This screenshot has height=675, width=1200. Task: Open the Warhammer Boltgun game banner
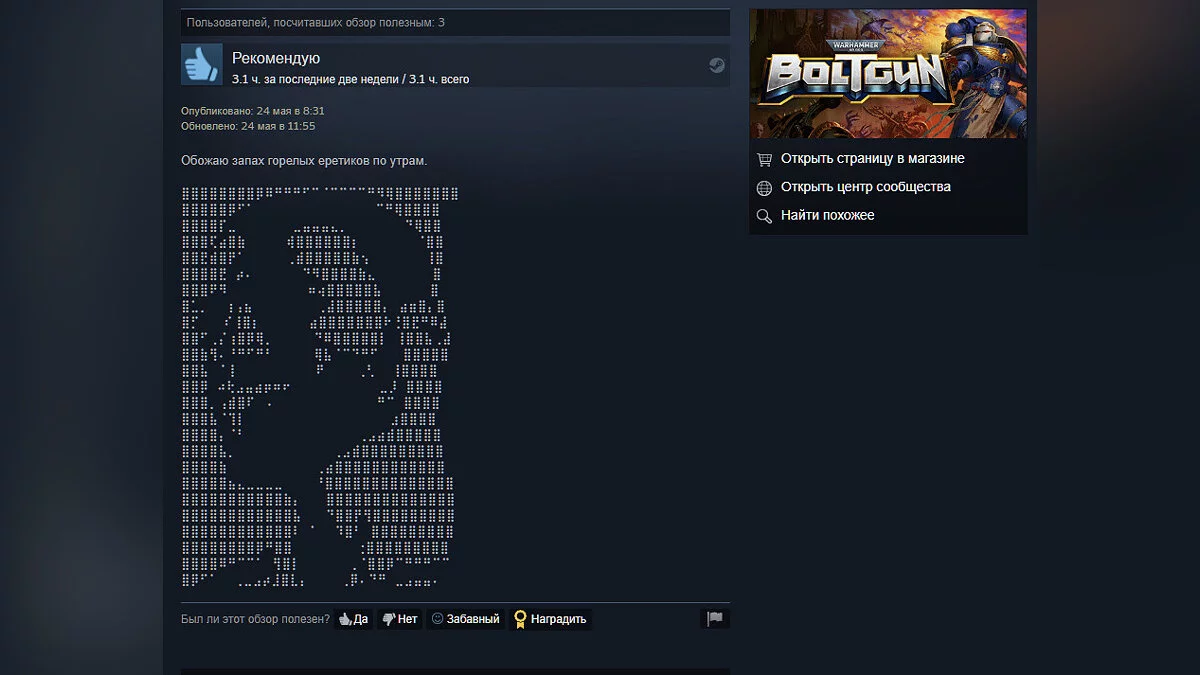click(x=888, y=74)
